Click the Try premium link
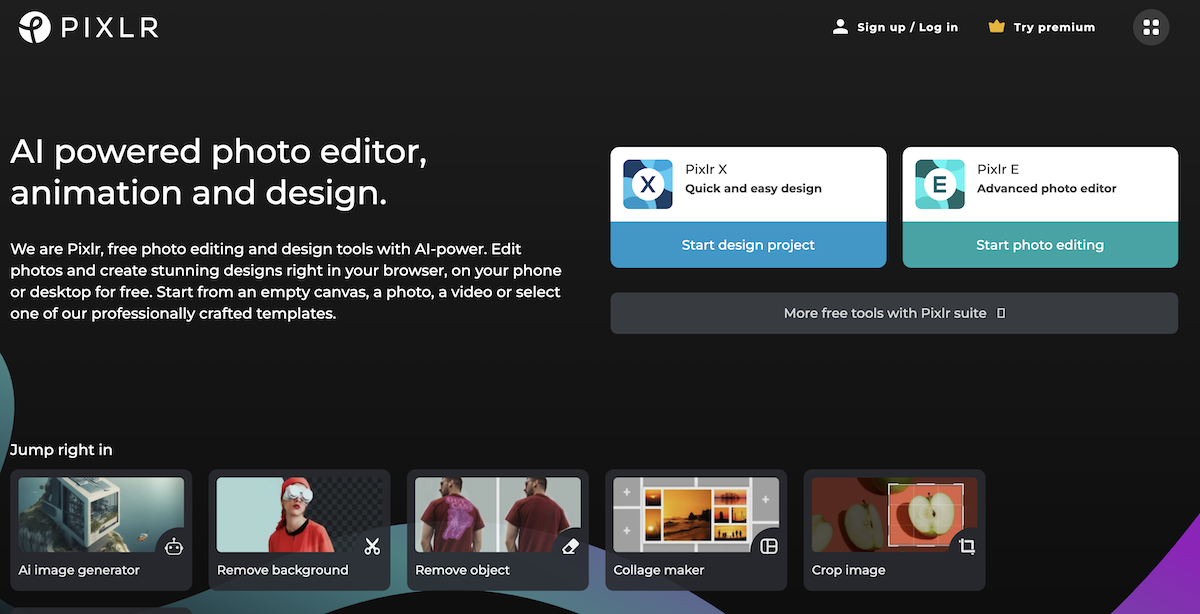Screen dimensions: 1200x614 1053,27
